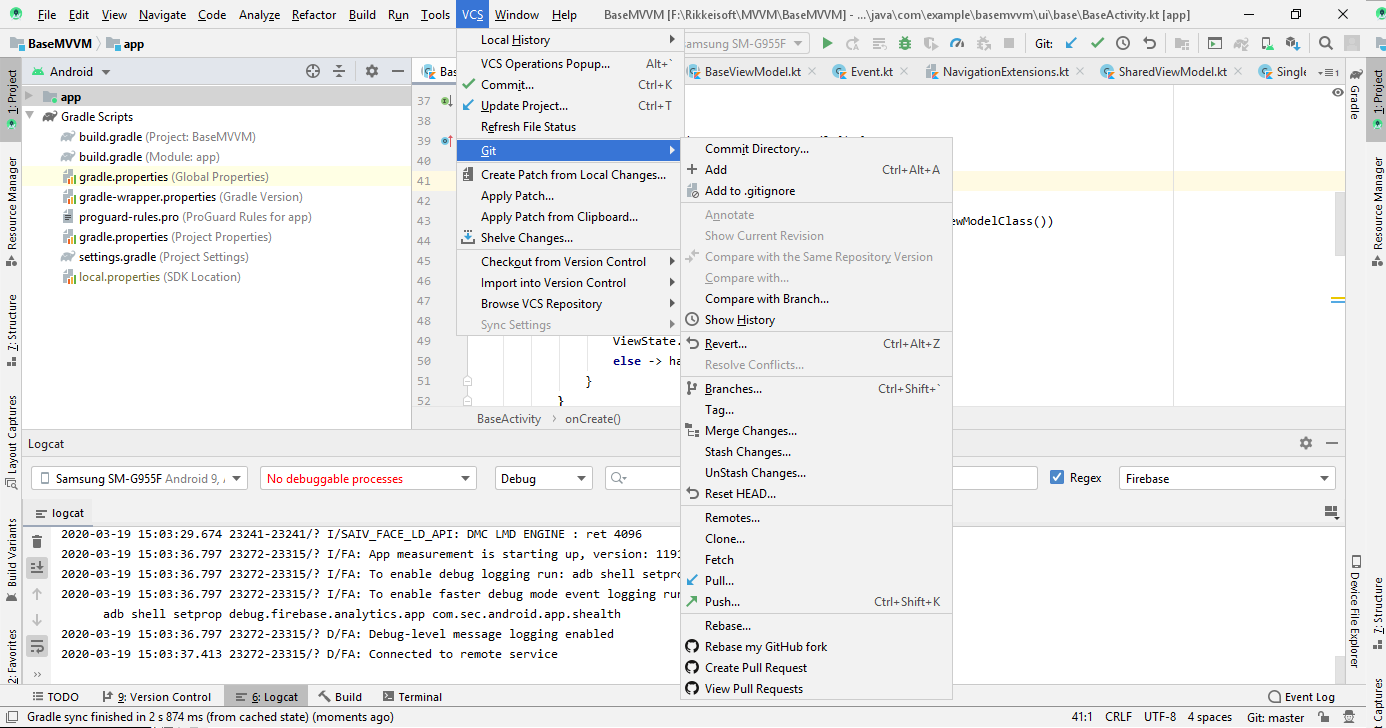Commit changes via the toolbar checkmark icon

(1095, 44)
